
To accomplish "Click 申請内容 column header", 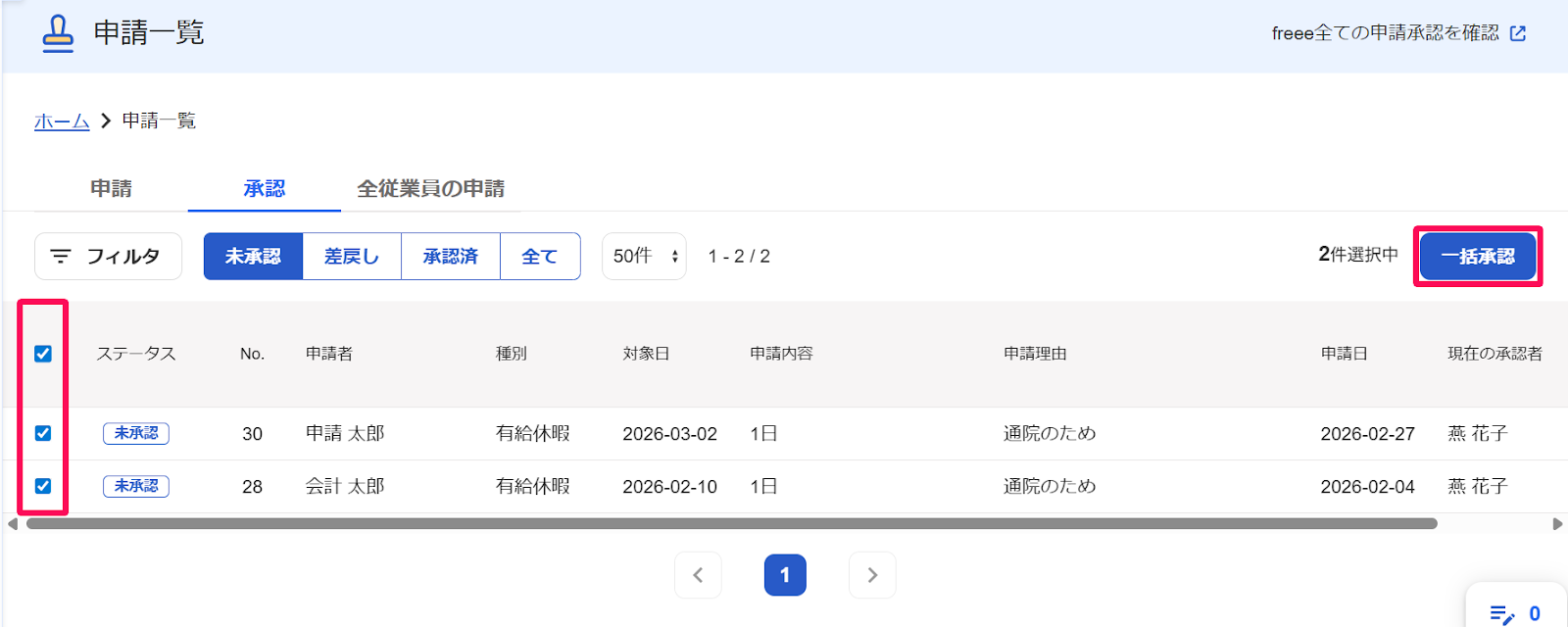I will coord(782,354).
